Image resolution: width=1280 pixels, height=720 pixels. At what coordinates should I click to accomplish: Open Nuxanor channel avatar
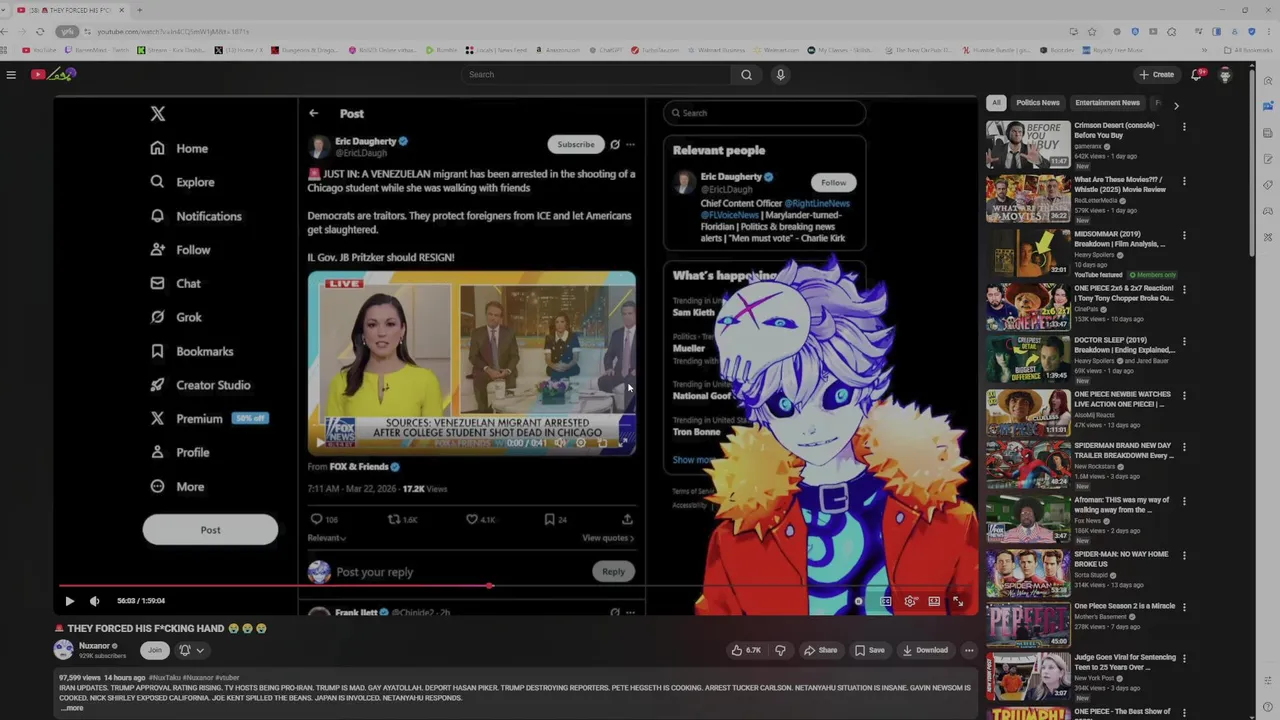tap(64, 650)
